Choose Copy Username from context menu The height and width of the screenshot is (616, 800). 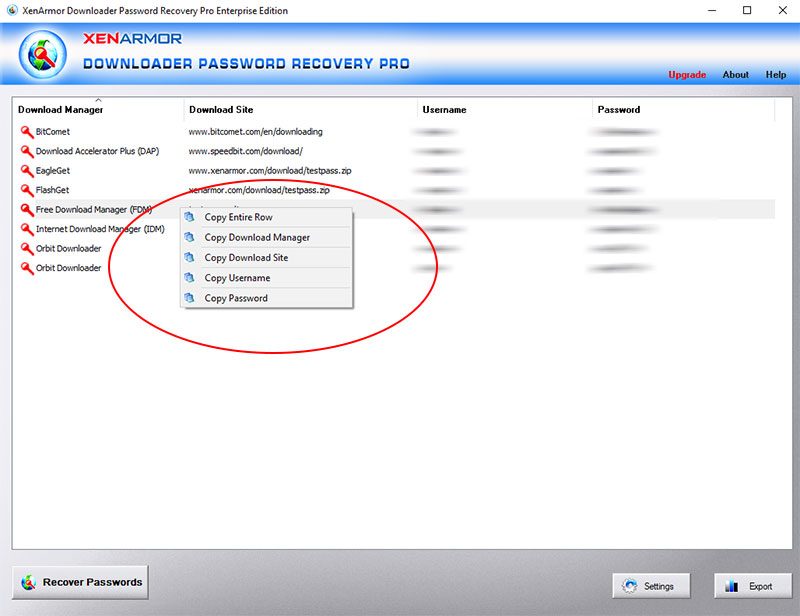point(266,278)
